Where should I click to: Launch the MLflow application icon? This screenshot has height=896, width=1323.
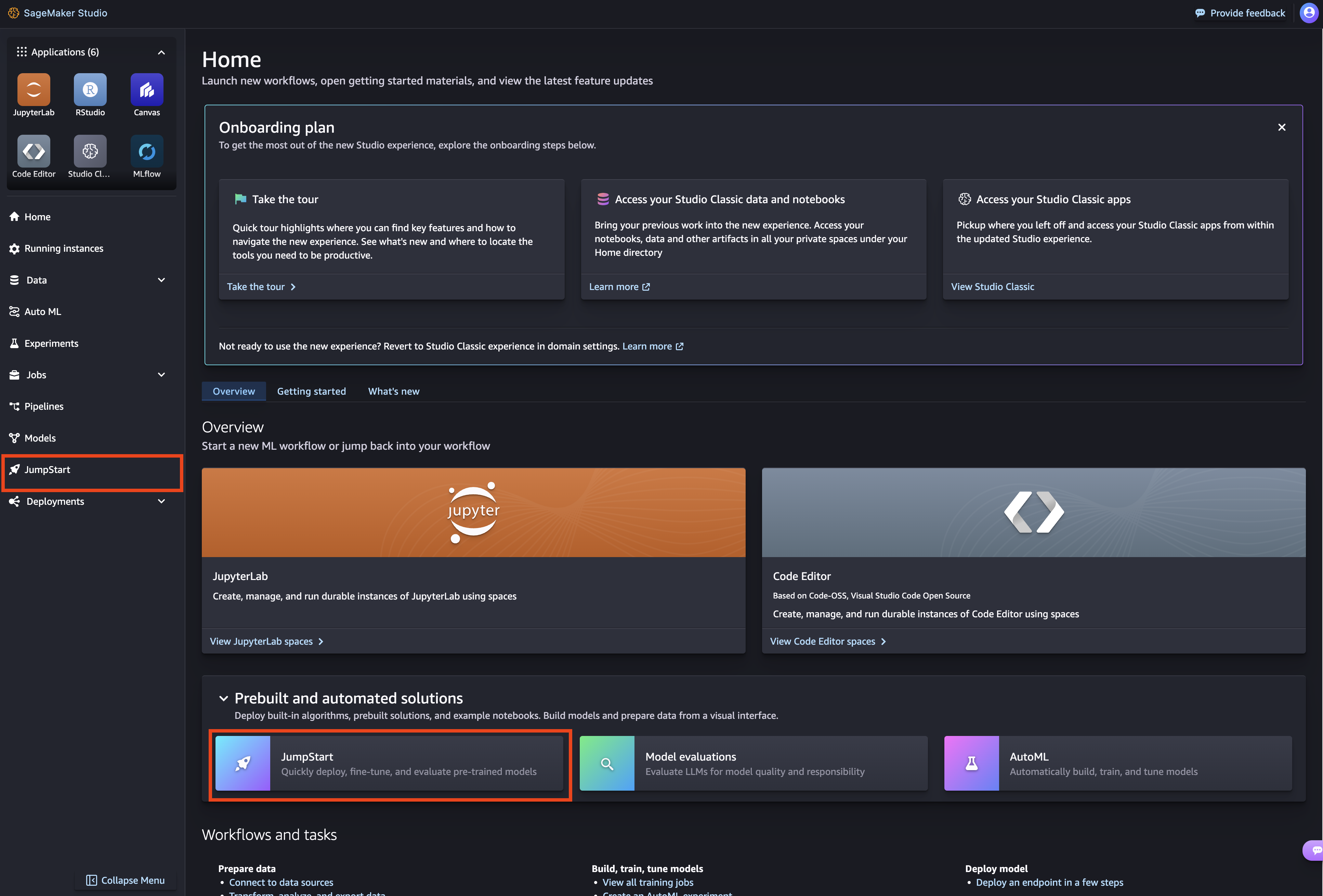click(147, 151)
